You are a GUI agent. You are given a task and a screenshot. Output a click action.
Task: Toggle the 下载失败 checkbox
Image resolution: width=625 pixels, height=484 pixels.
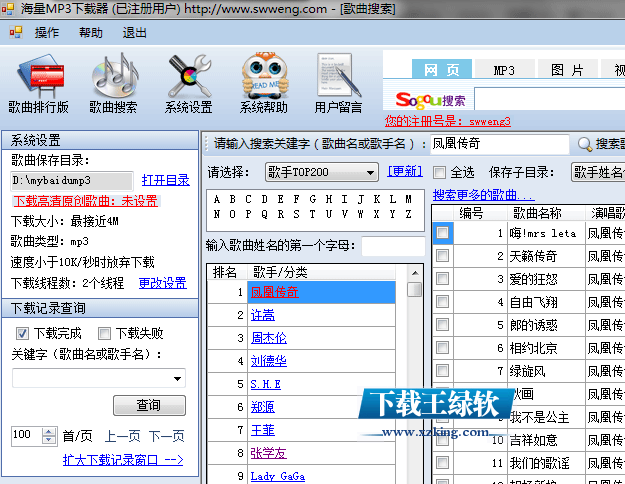coord(104,333)
